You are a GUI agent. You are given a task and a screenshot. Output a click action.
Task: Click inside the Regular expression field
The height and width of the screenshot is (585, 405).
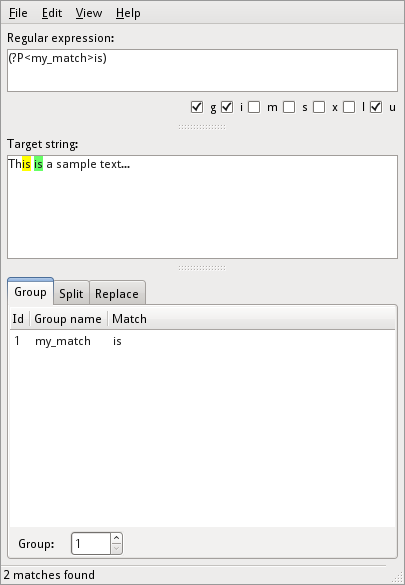[202, 71]
